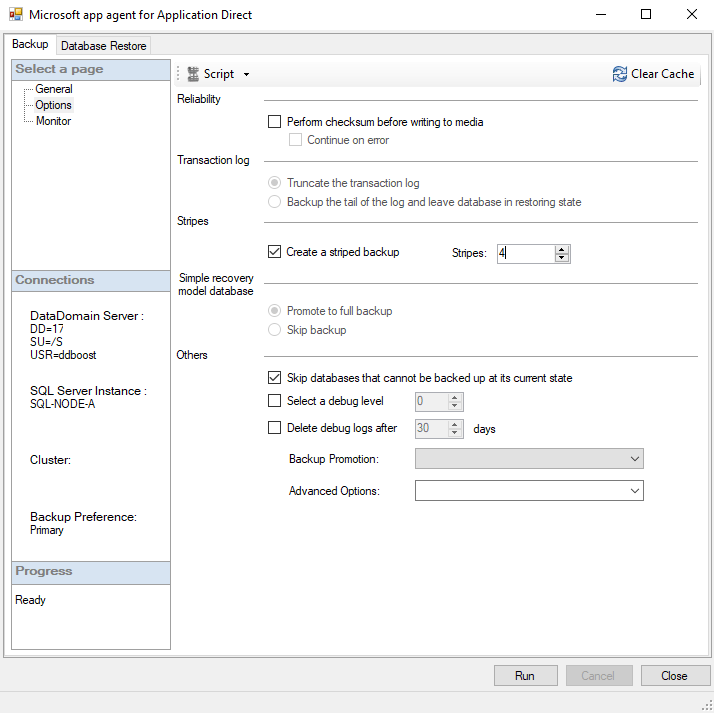The width and height of the screenshot is (714, 713).
Task: Increase the Stripes count with up arrow
Action: click(x=562, y=249)
